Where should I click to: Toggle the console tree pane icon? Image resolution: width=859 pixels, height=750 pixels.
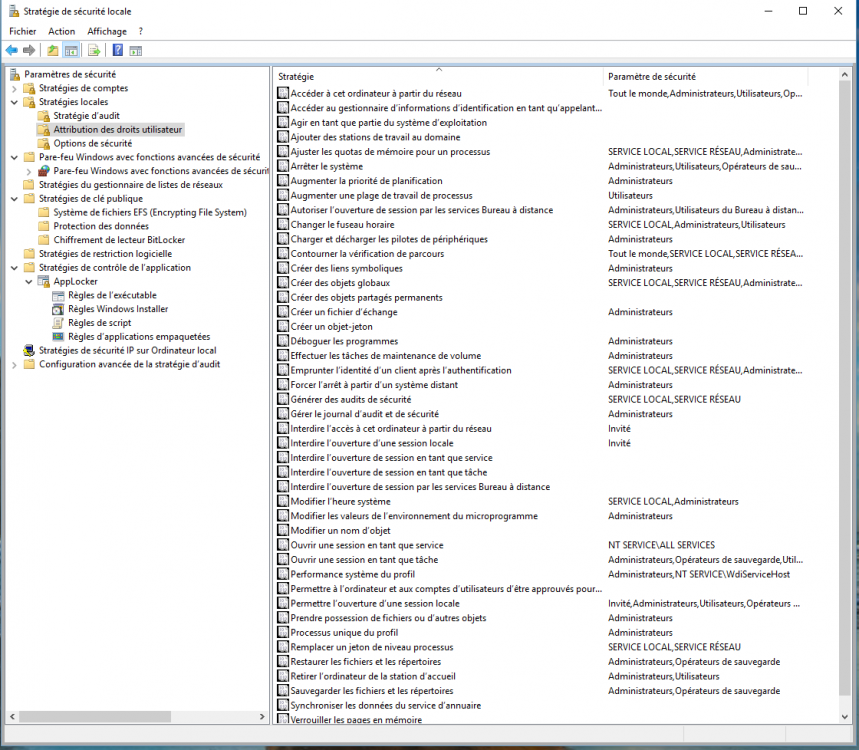(71, 50)
